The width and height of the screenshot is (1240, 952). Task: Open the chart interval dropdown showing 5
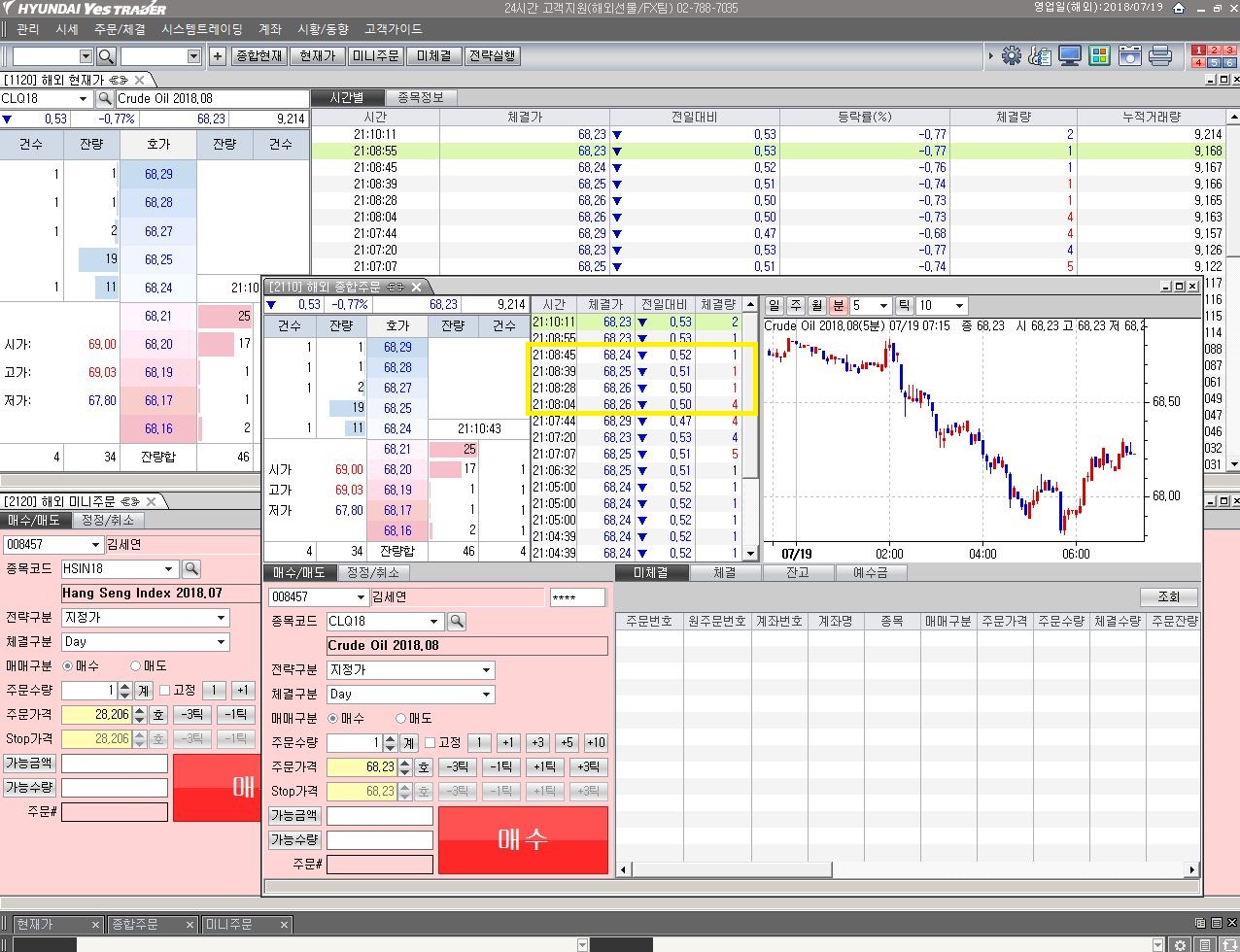[x=882, y=305]
